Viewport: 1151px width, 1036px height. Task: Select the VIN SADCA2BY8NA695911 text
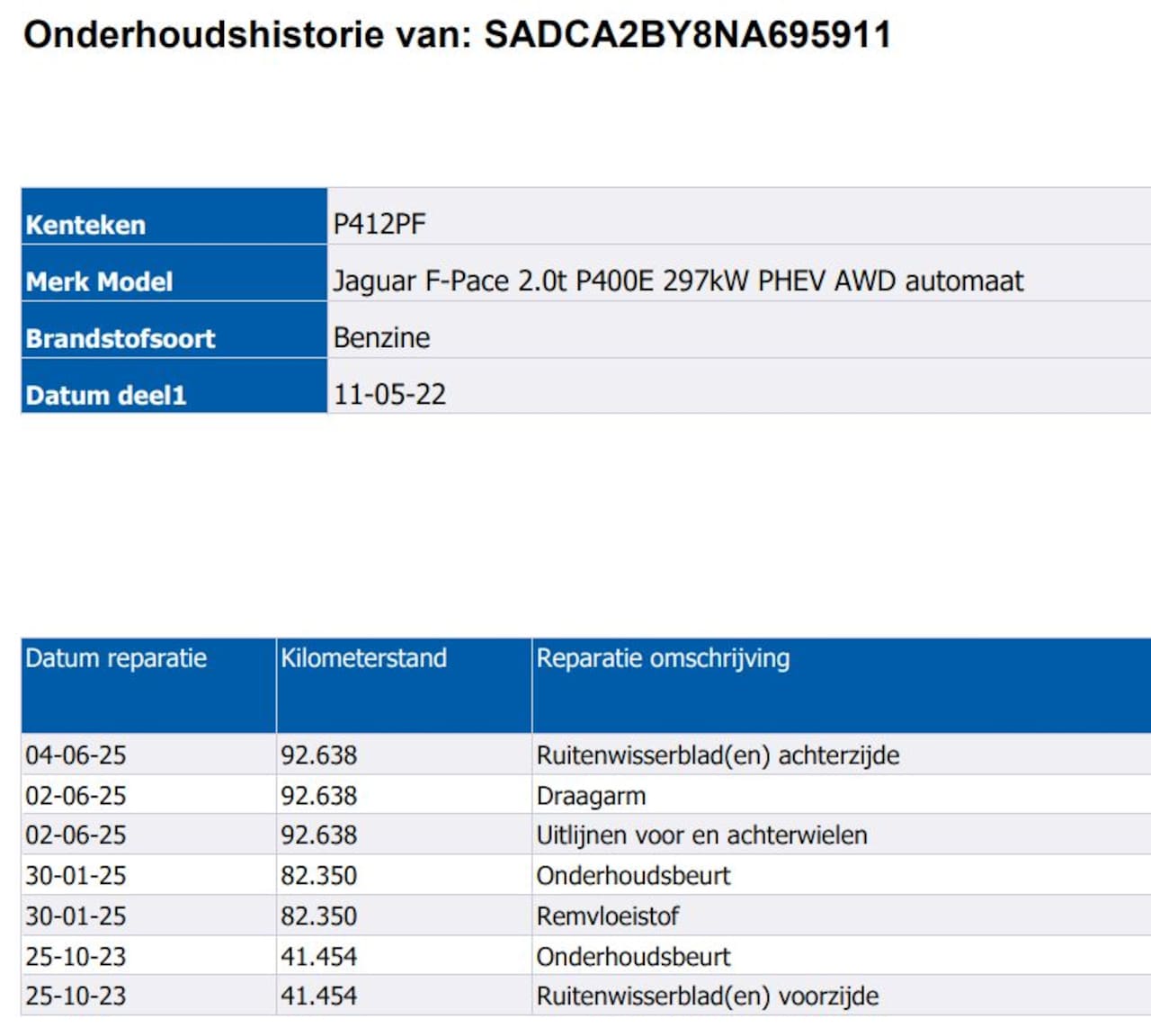(x=687, y=35)
